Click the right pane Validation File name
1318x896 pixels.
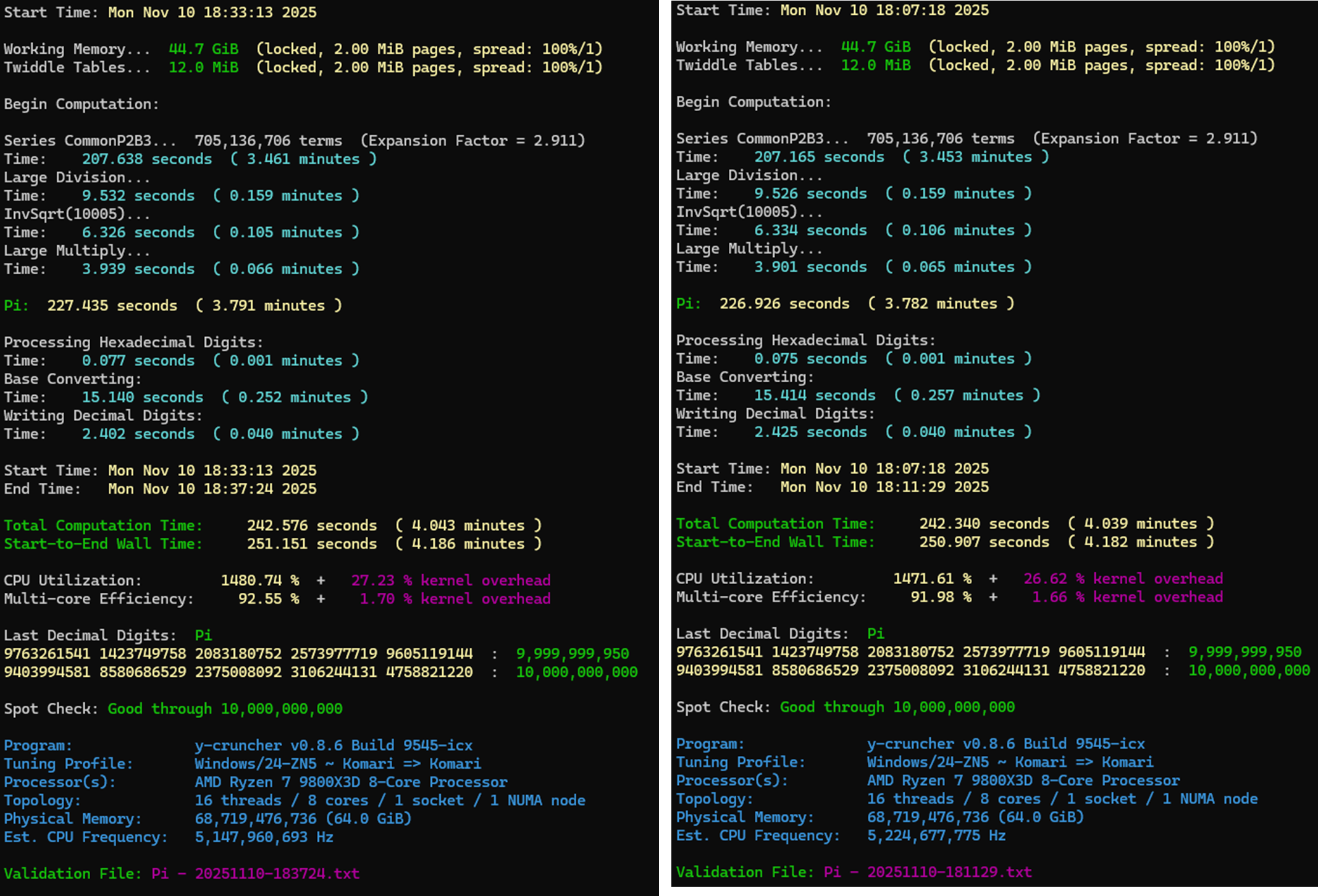coord(927,872)
